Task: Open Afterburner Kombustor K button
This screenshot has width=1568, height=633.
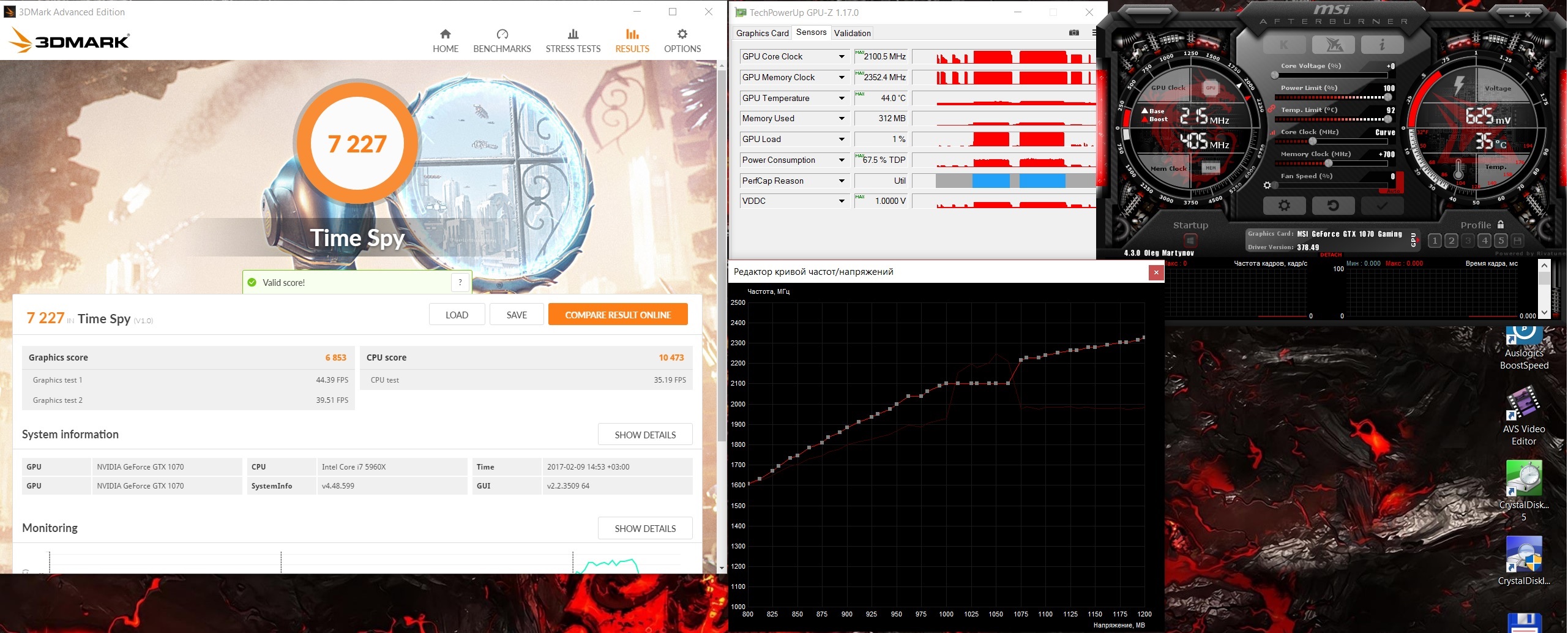Action: [1284, 45]
